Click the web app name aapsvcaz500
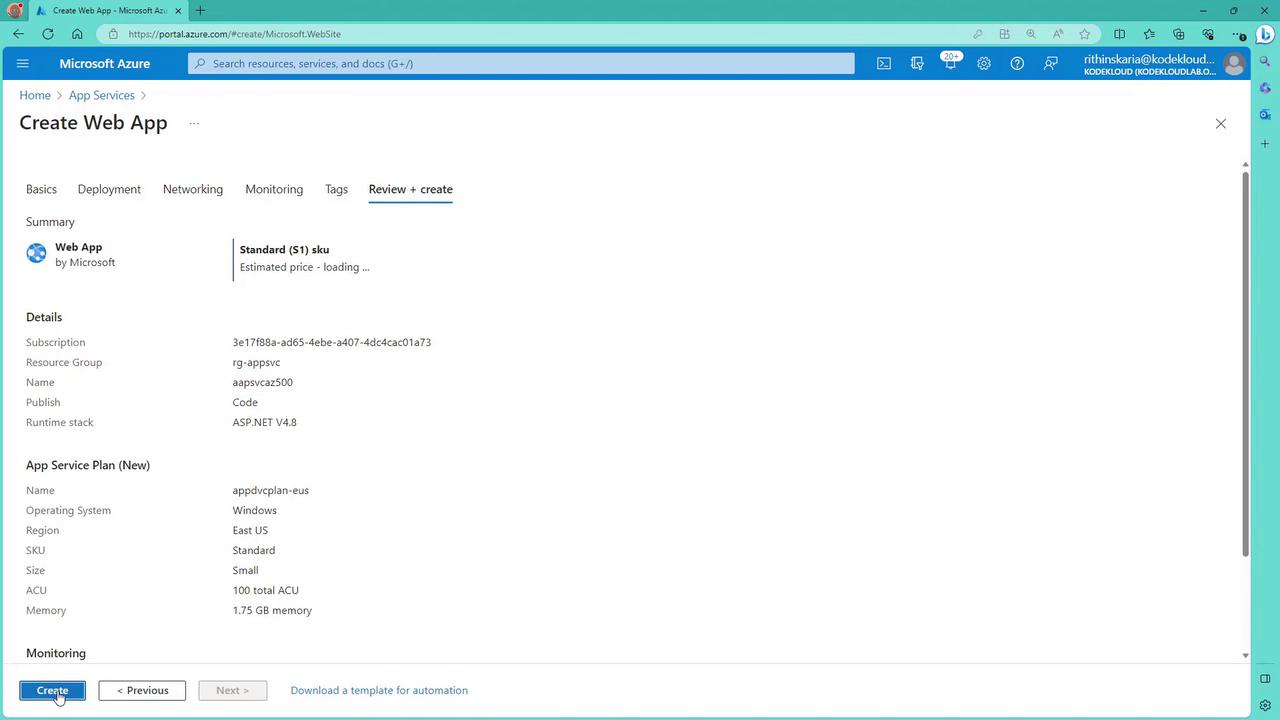Viewport: 1280px width, 720px height. [263, 382]
